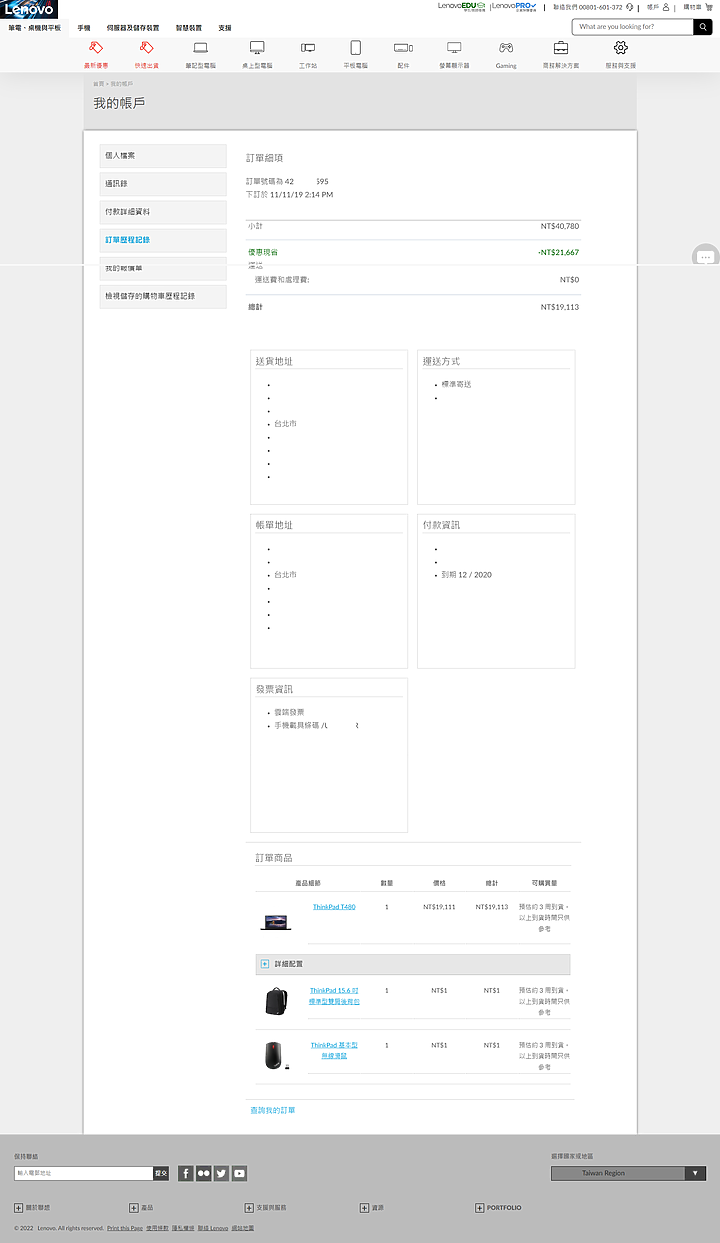Click the 隱私權條 footer link
Screen dimensions: 720x1243
[182, 1228]
